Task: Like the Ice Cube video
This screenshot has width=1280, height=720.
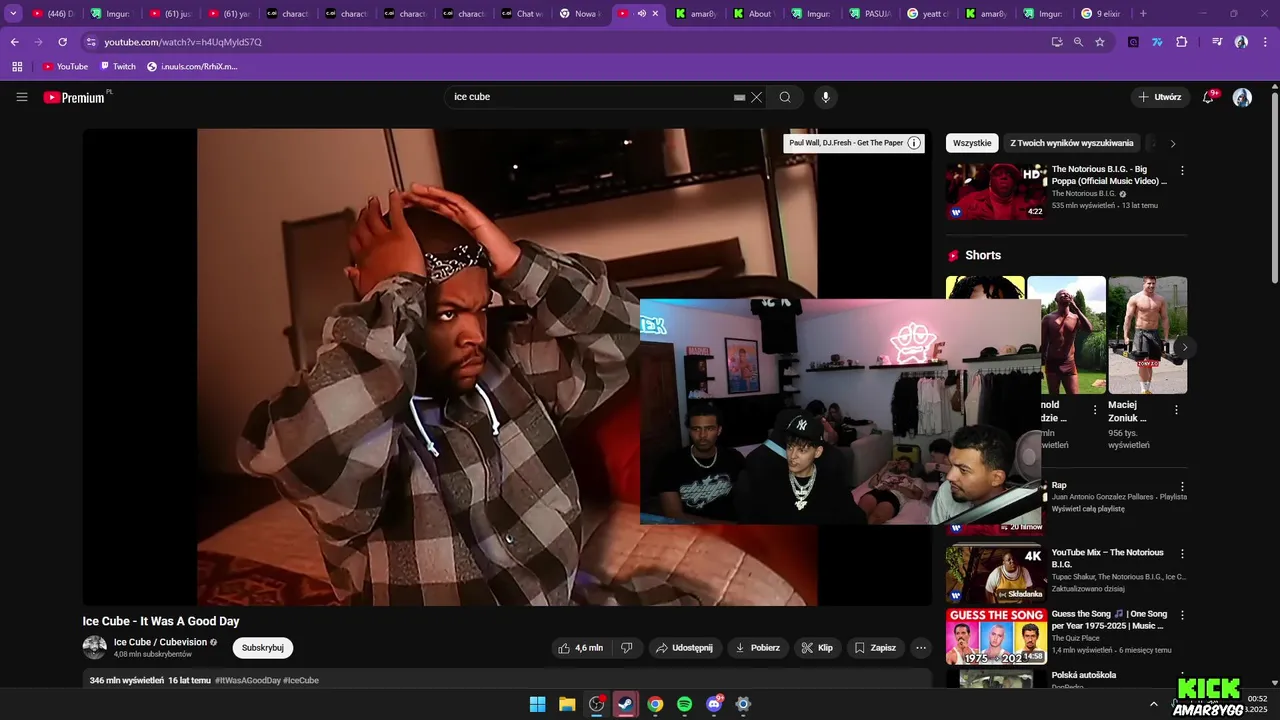Action: [581, 648]
